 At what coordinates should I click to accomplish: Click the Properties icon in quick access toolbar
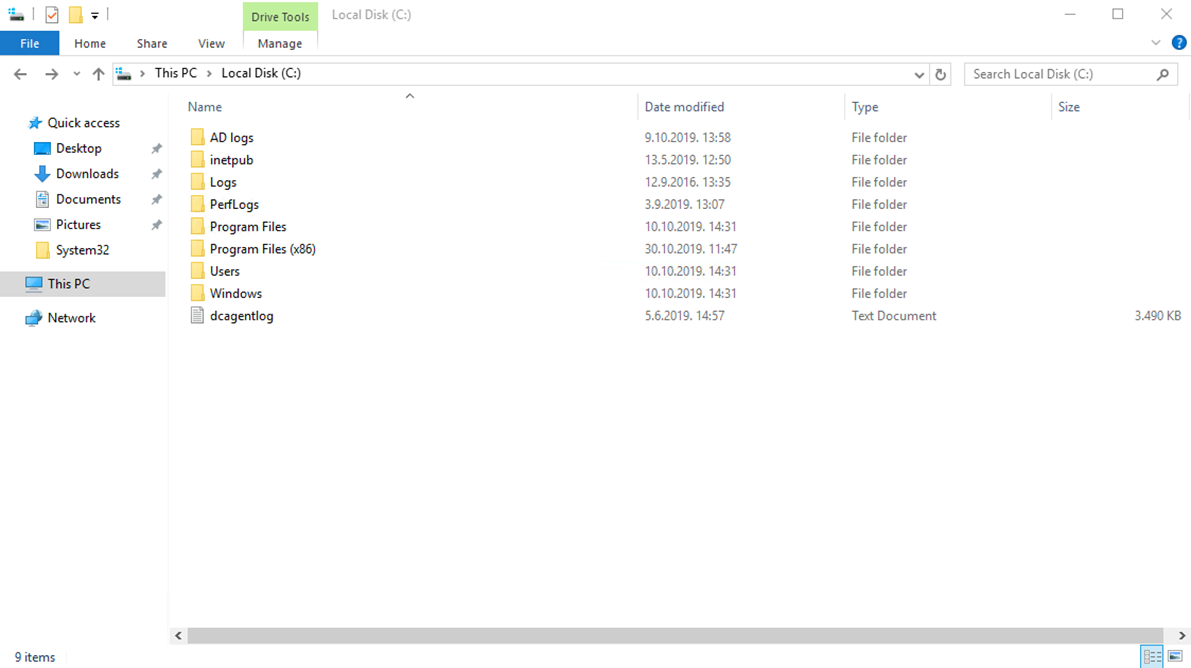coord(52,15)
